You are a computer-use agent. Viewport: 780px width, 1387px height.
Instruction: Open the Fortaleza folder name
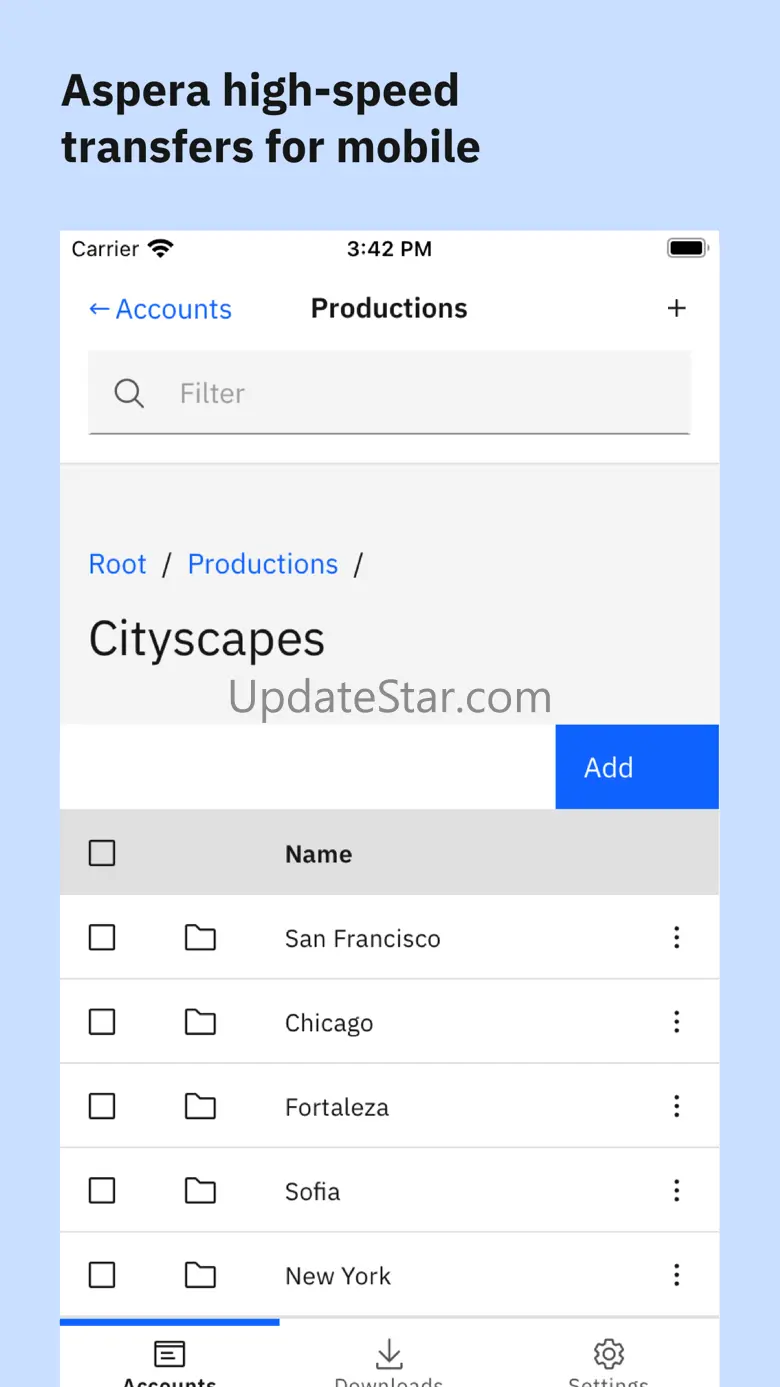pos(337,1107)
